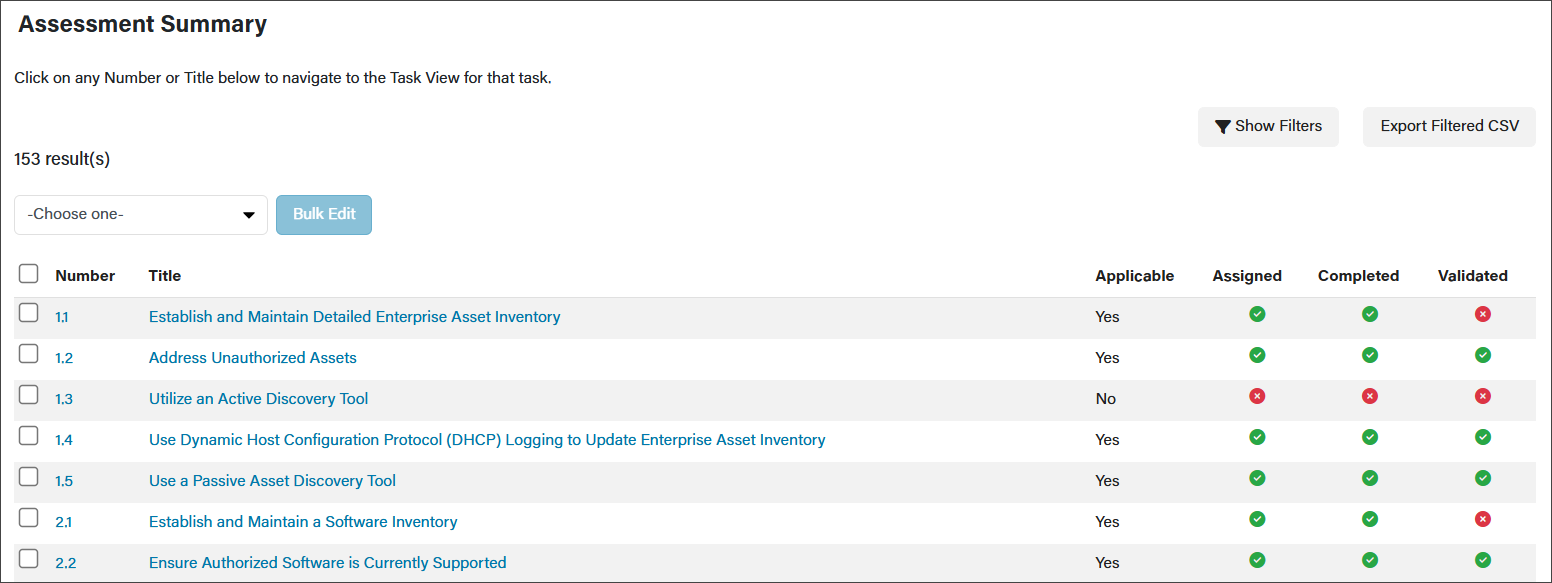Click the red Completed status icon for task 1.3
Viewport: 1552px width, 583px height.
pos(1370,396)
